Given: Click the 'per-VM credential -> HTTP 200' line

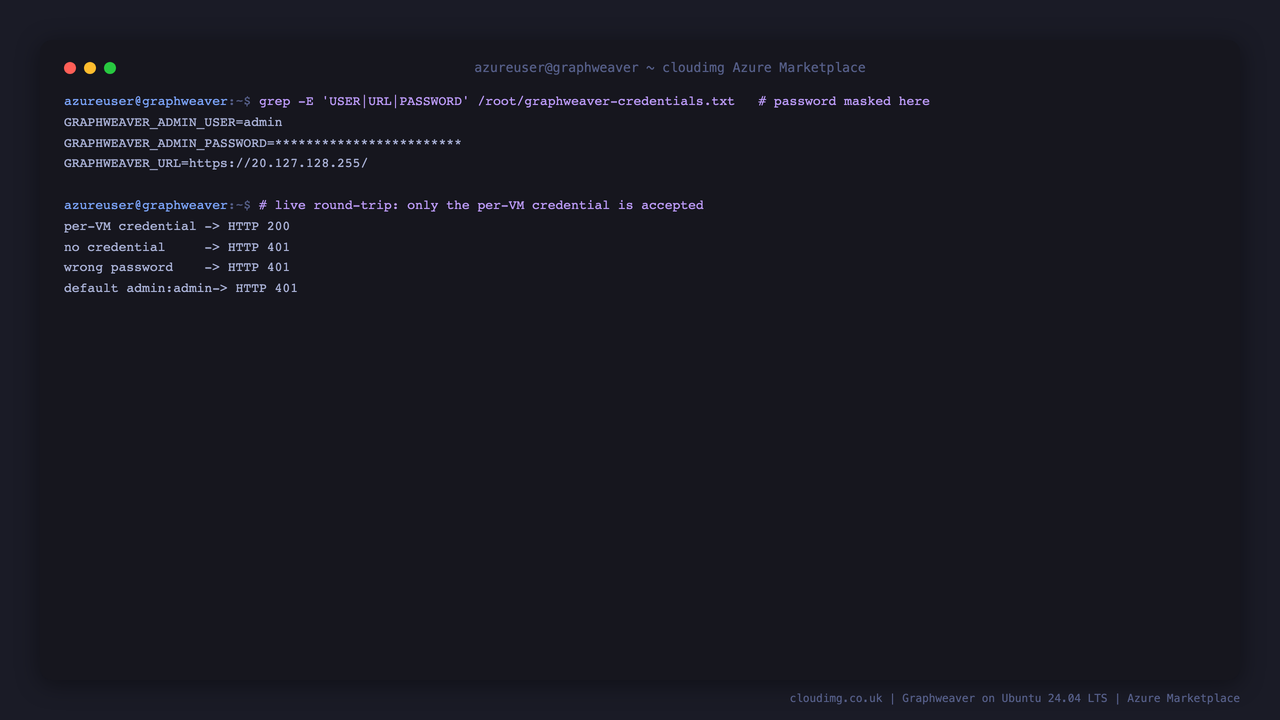Looking at the screenshot, I should click(x=177, y=226).
